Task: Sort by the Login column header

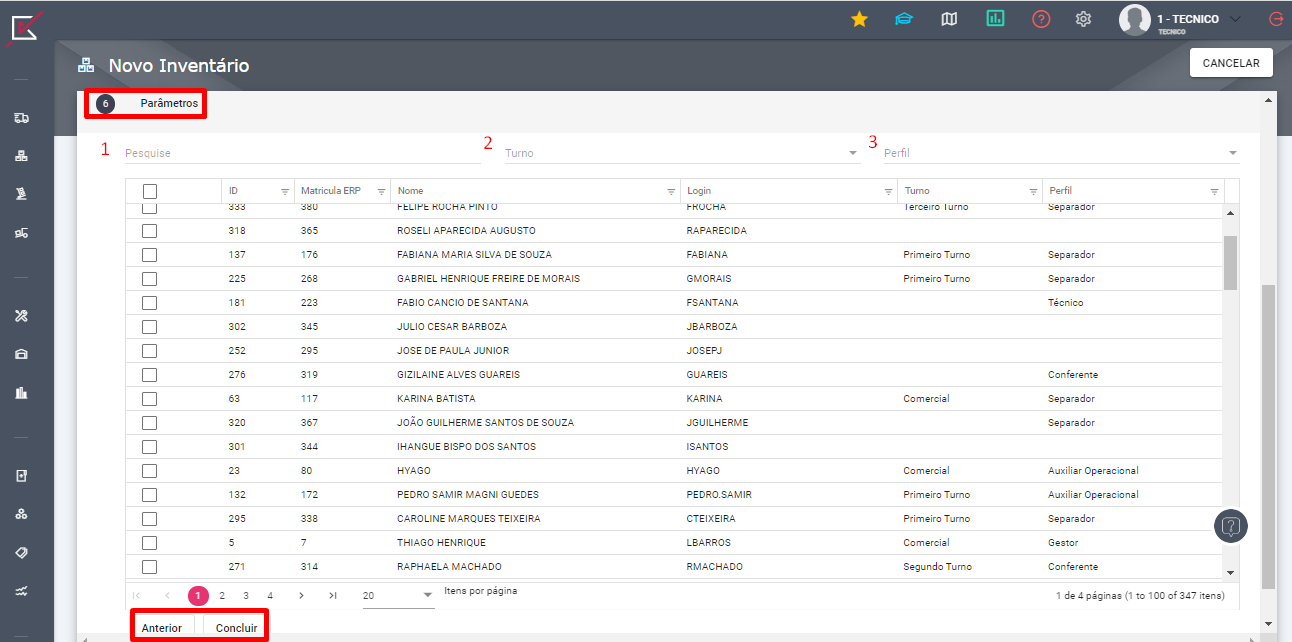Action: click(x=699, y=191)
